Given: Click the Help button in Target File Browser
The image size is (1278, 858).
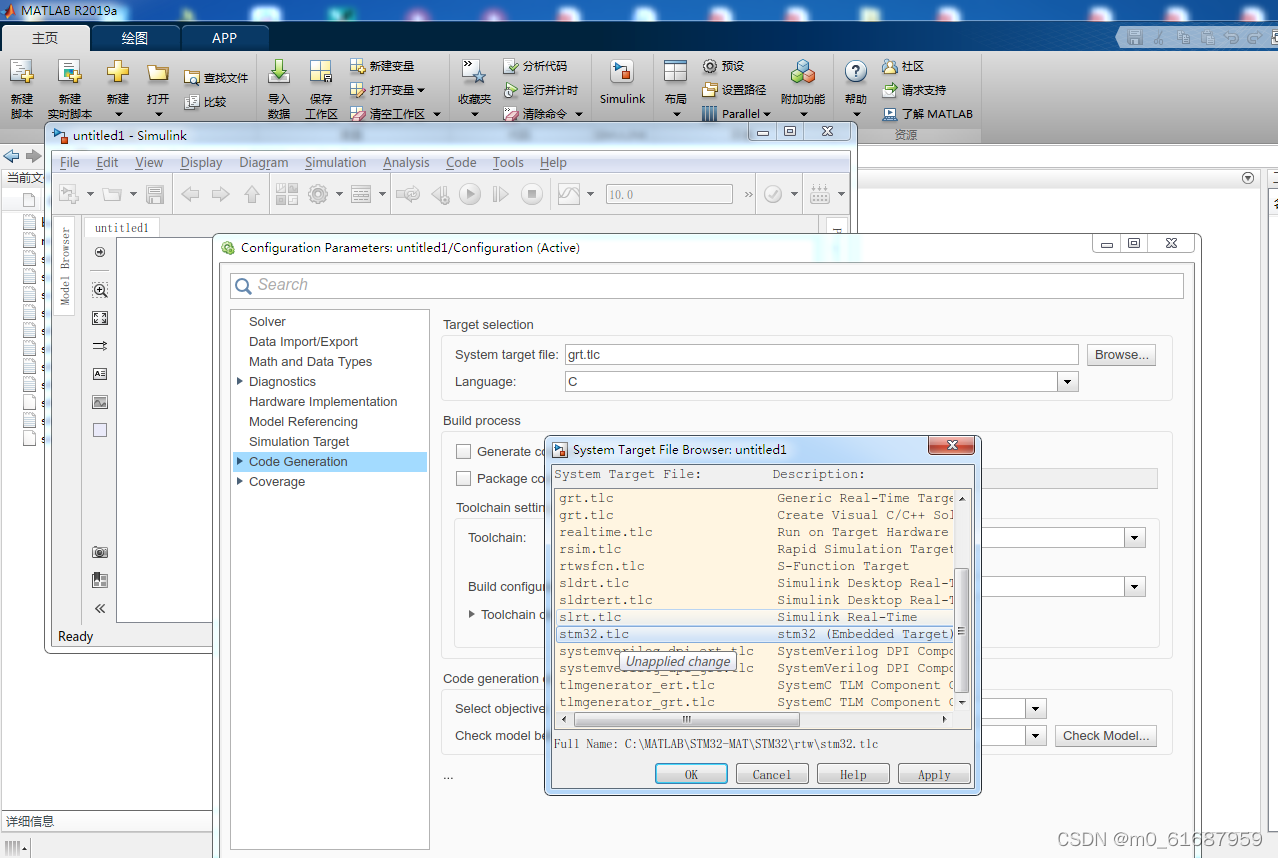Looking at the screenshot, I should (x=853, y=774).
